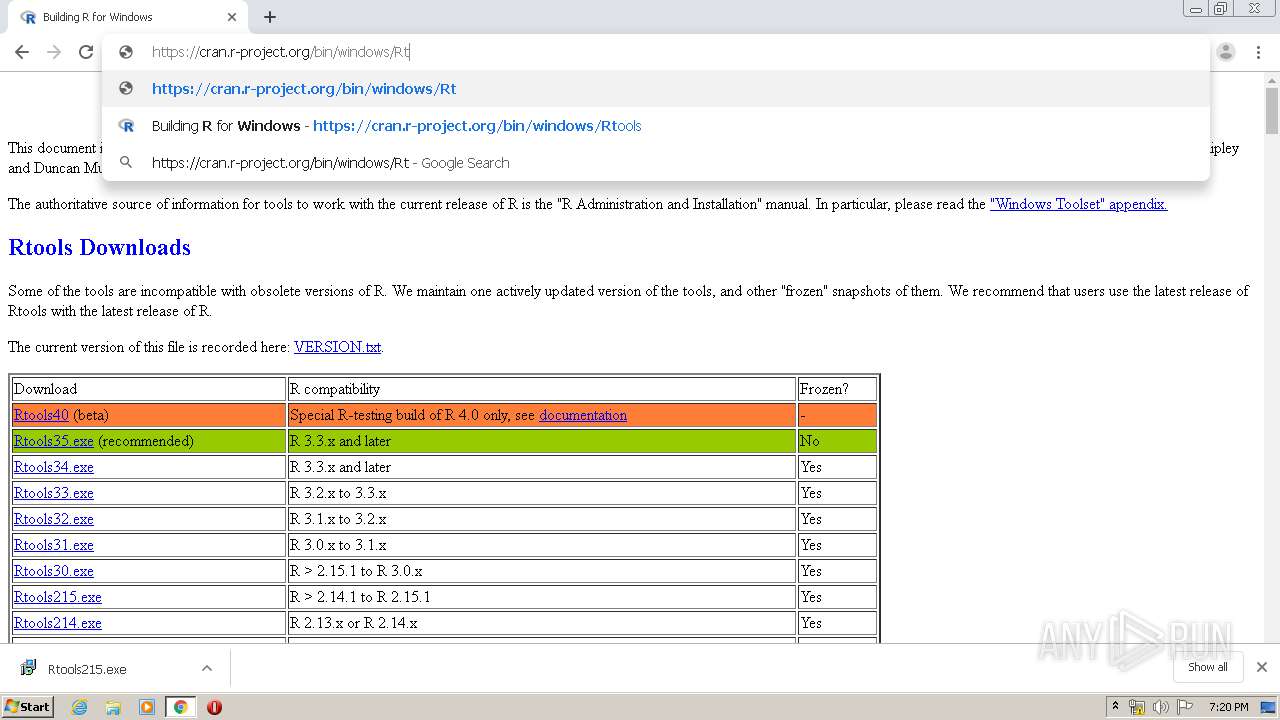Click the 'R > 2.15.1 to R 3.0.x' cell

point(542,571)
